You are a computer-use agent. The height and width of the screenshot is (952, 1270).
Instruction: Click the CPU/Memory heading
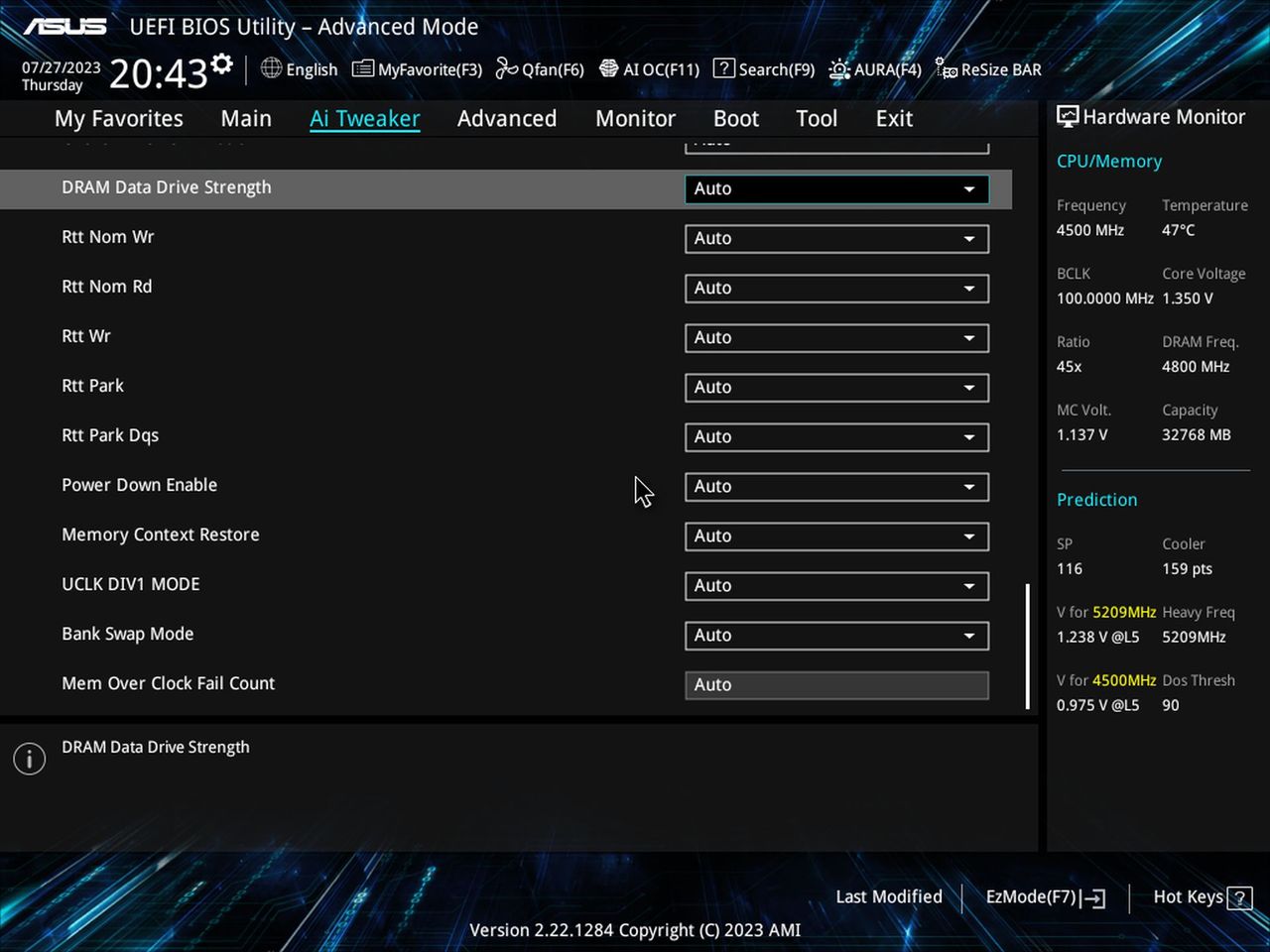point(1109,162)
